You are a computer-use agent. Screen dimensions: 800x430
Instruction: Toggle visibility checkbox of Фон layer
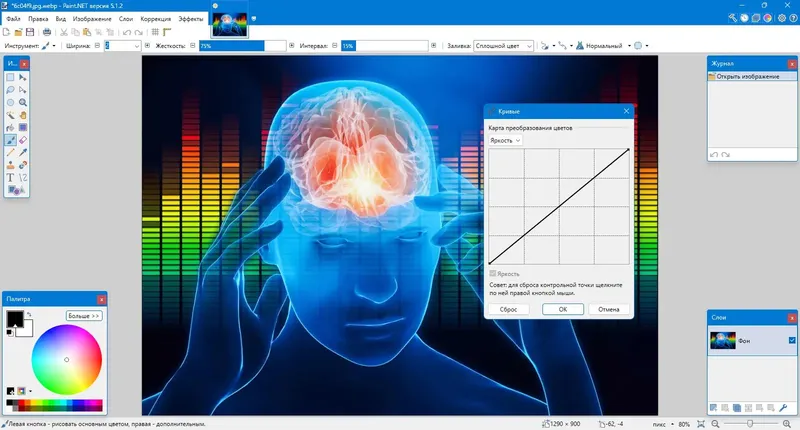(x=792, y=340)
